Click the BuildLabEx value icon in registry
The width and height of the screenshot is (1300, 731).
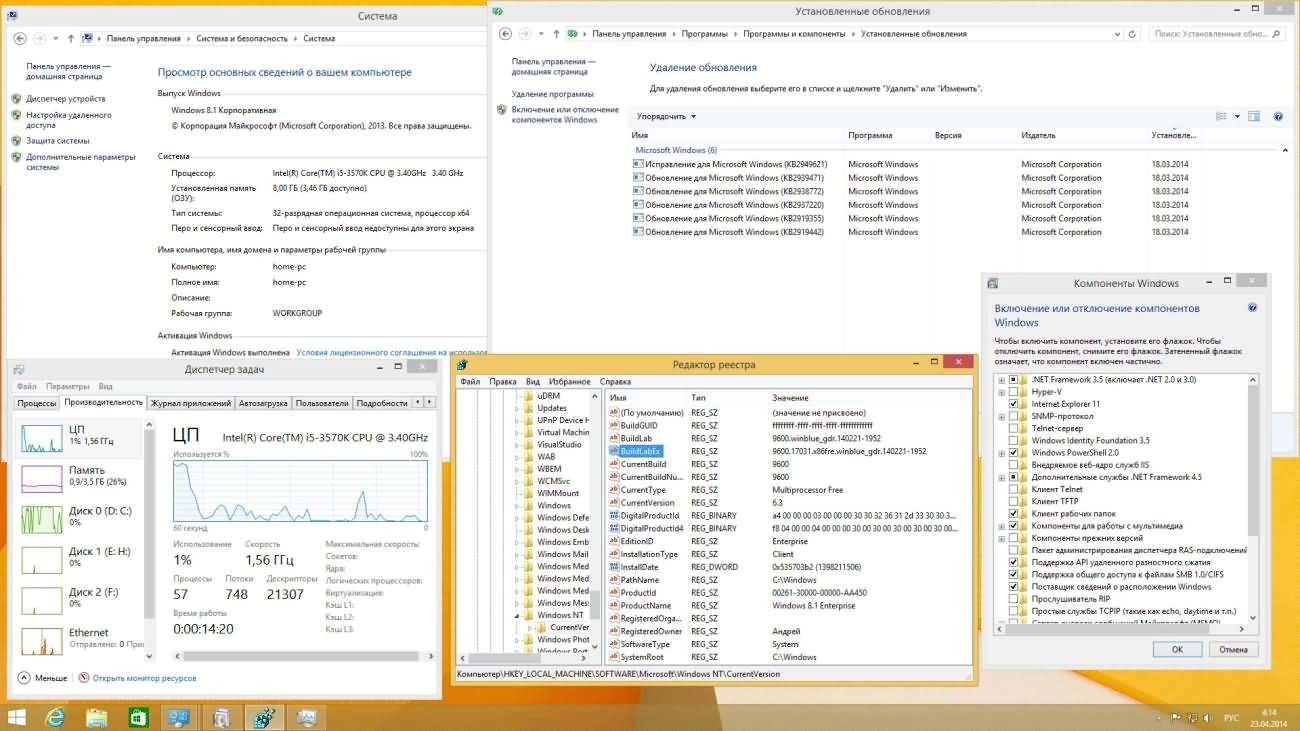coord(614,451)
